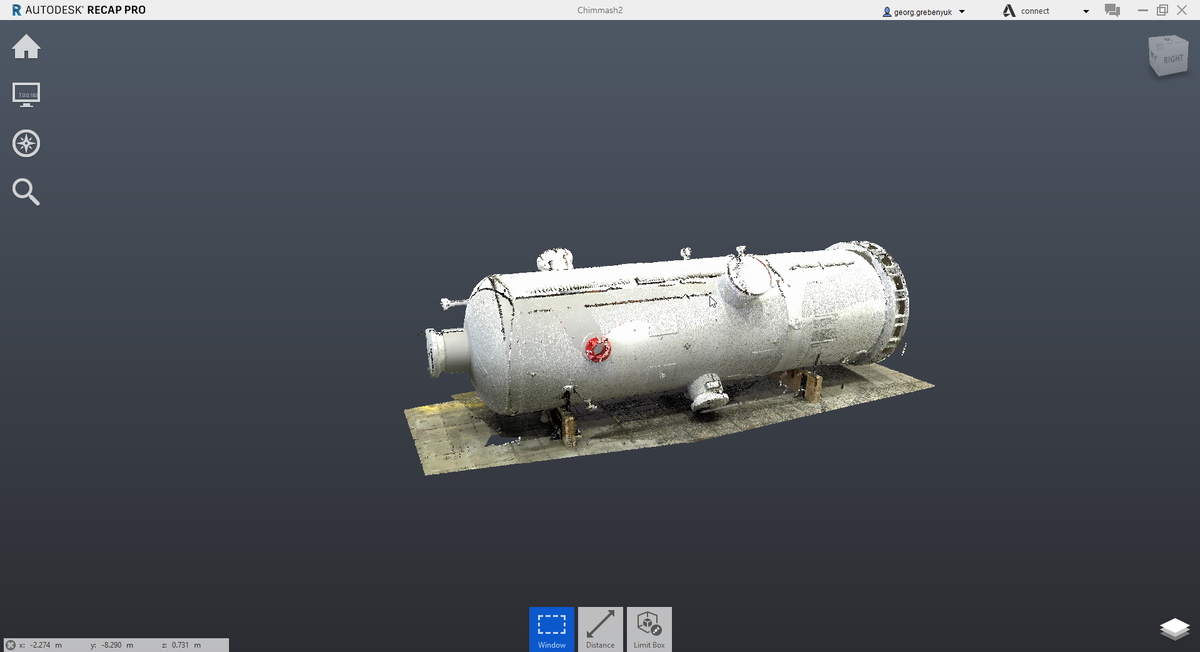1200x652 pixels.
Task: Select the navigation compass tool
Action: point(26,142)
